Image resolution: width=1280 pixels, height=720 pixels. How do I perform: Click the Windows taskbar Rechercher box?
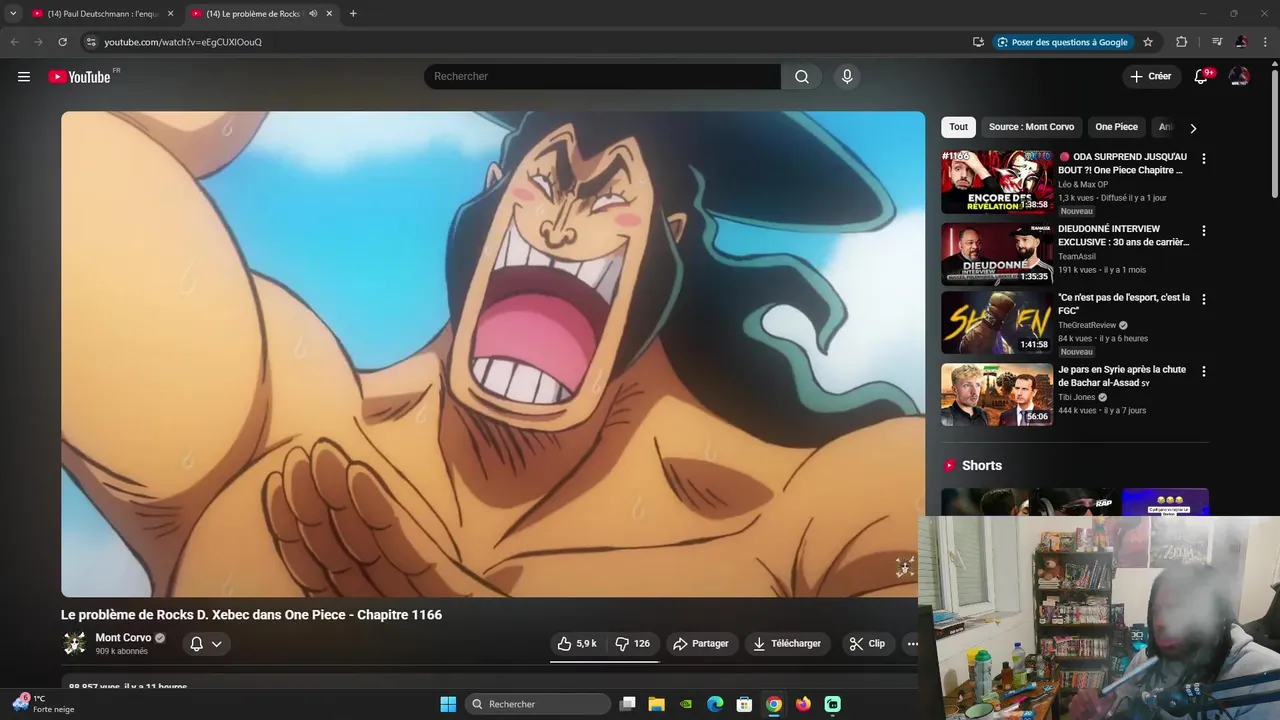(x=539, y=704)
